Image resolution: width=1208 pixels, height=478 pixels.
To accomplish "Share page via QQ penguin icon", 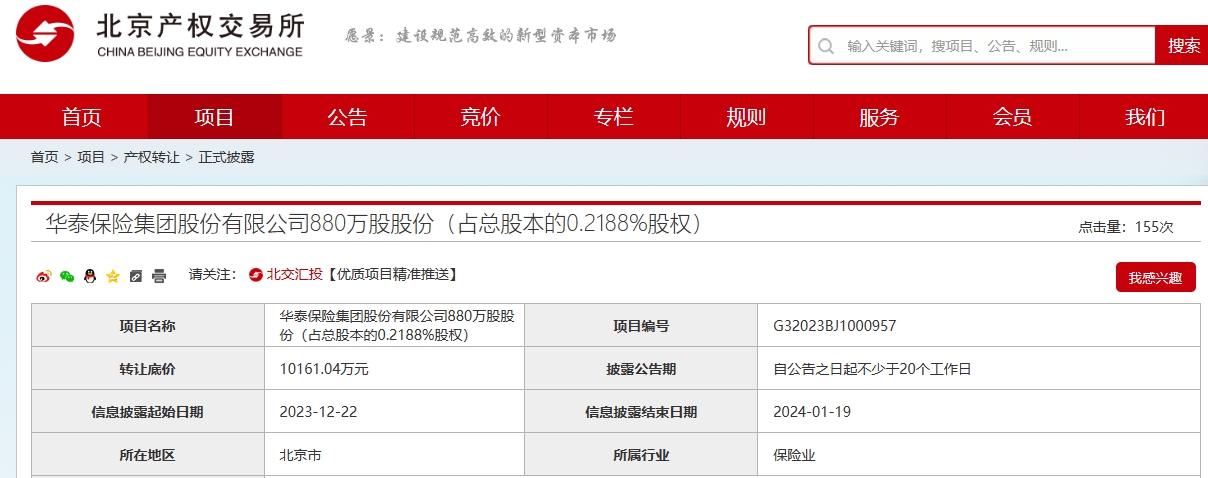I will (x=90, y=276).
